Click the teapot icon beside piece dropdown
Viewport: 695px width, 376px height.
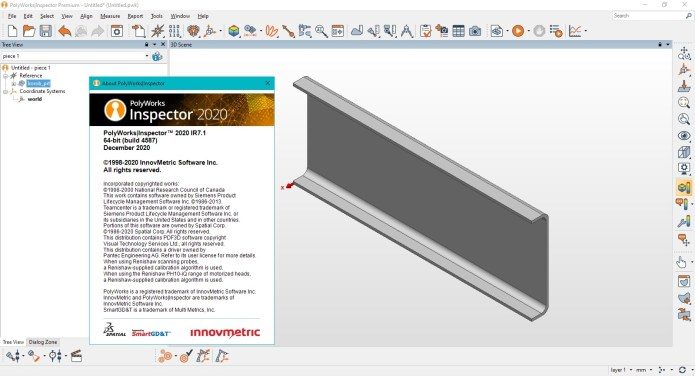(157, 56)
